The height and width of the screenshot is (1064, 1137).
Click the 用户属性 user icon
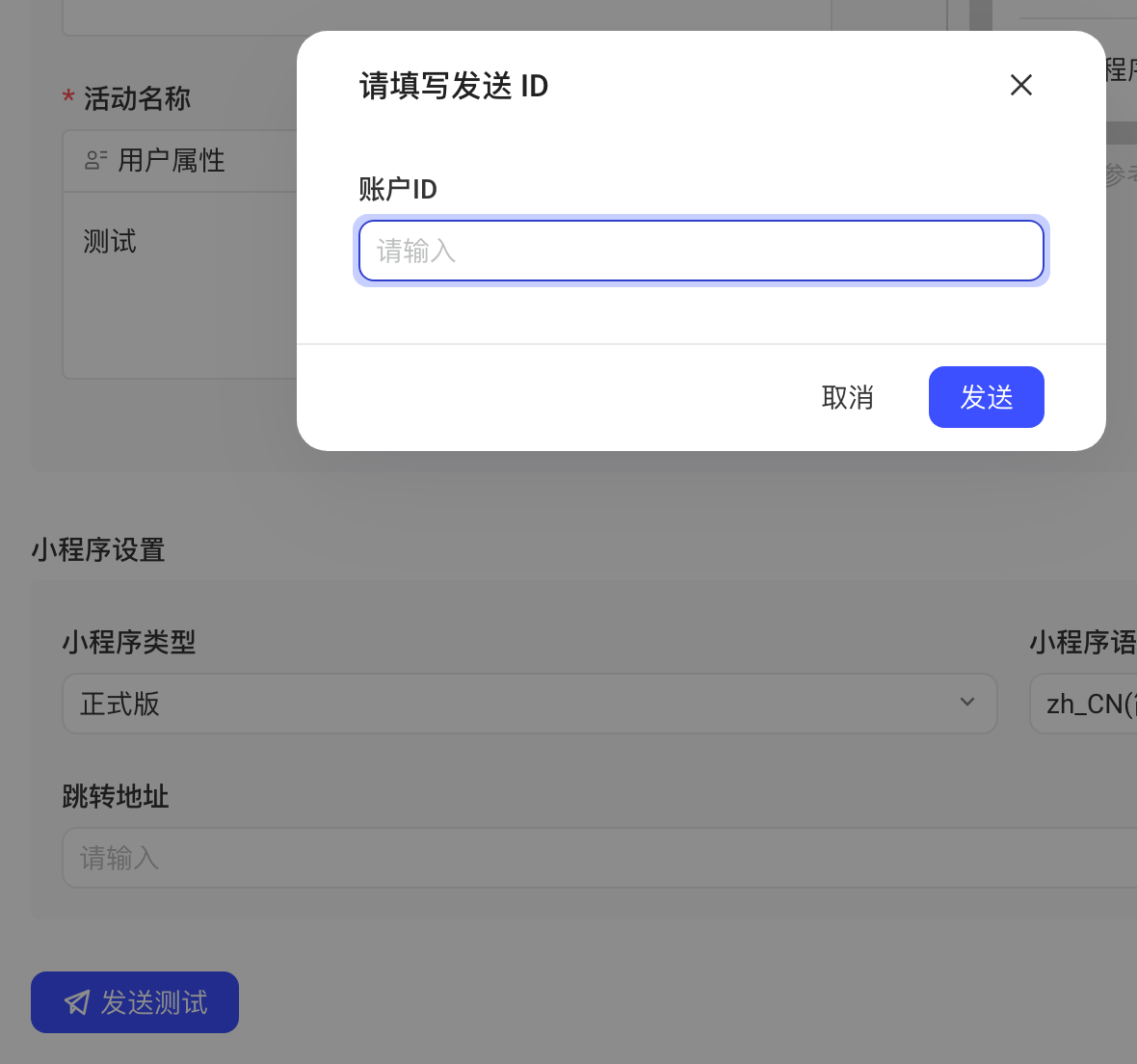coord(95,160)
